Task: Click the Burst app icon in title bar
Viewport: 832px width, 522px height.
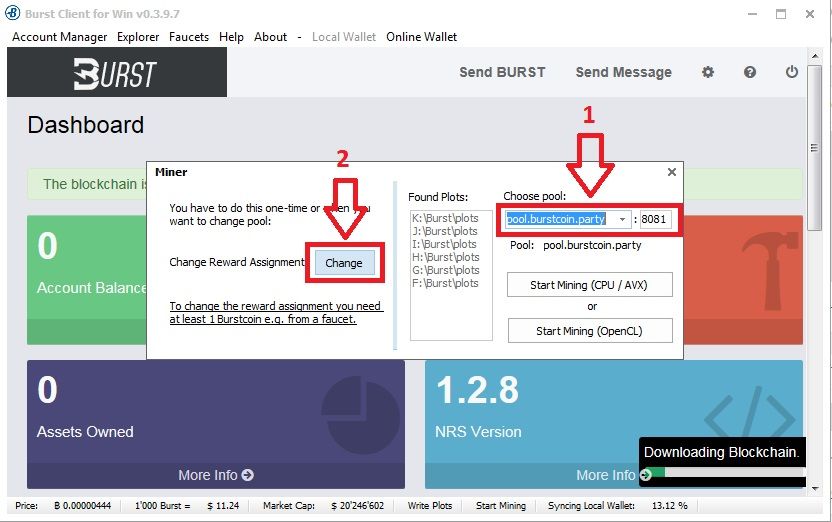Action: coord(12,13)
